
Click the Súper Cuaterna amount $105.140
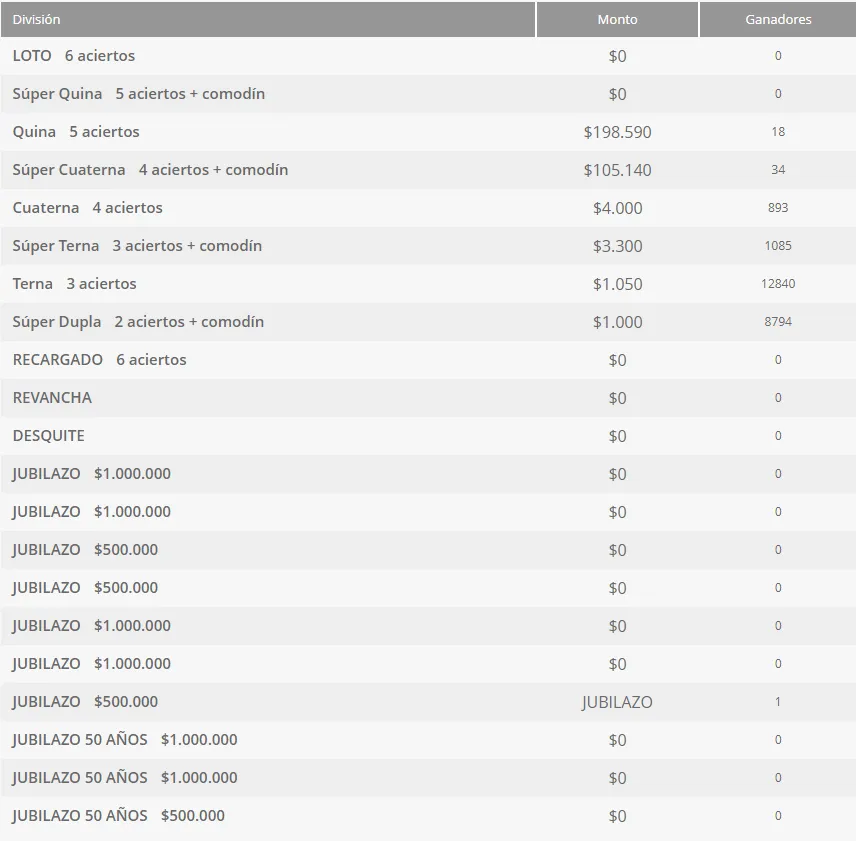pyautogui.click(x=617, y=170)
